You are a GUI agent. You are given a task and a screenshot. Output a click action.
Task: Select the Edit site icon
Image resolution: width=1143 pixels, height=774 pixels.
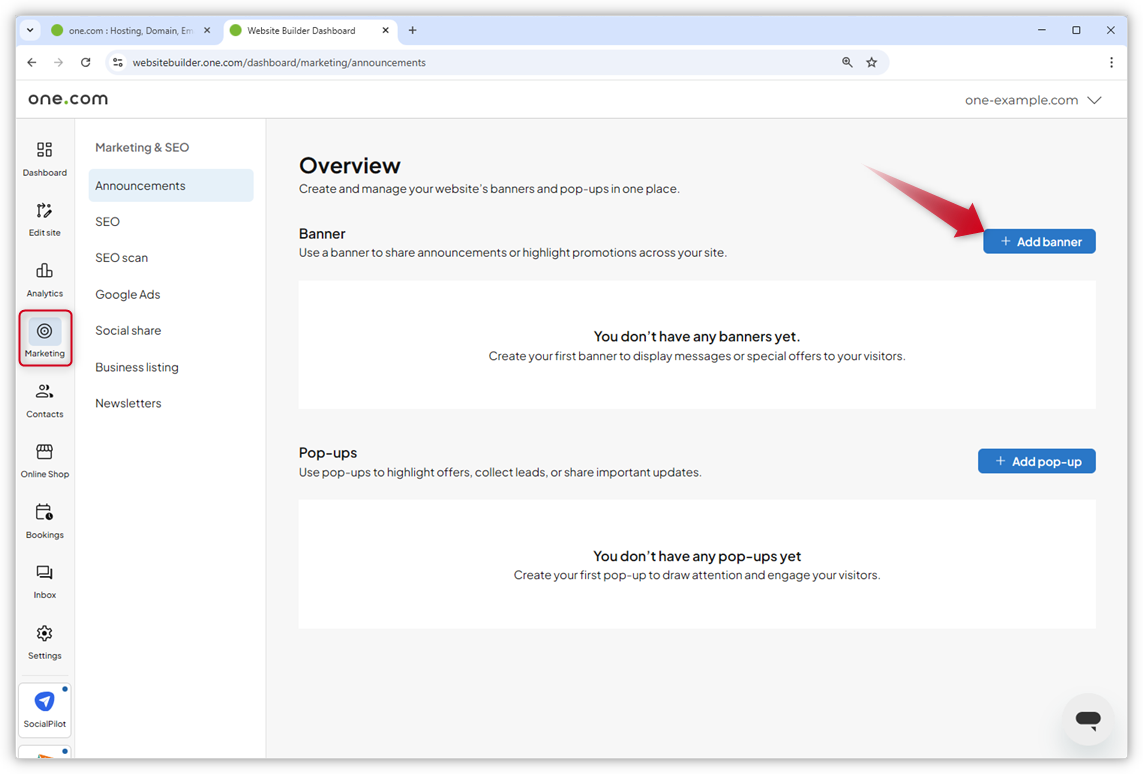[x=44, y=218]
